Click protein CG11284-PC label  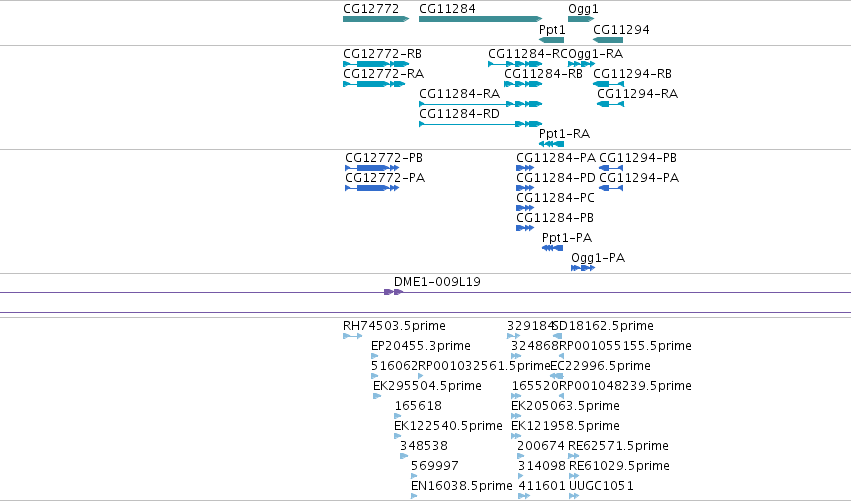556,199
